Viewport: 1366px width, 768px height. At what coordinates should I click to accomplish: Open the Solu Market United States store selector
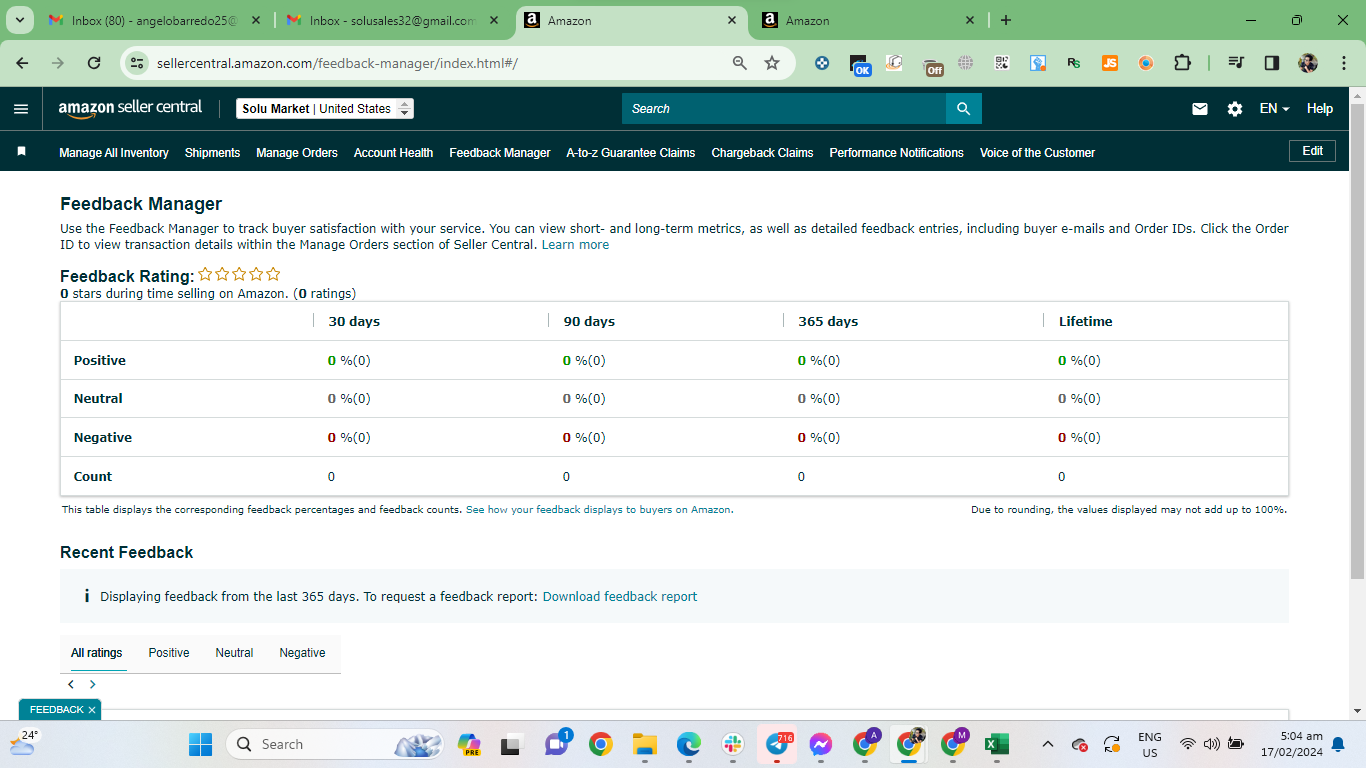coord(325,109)
